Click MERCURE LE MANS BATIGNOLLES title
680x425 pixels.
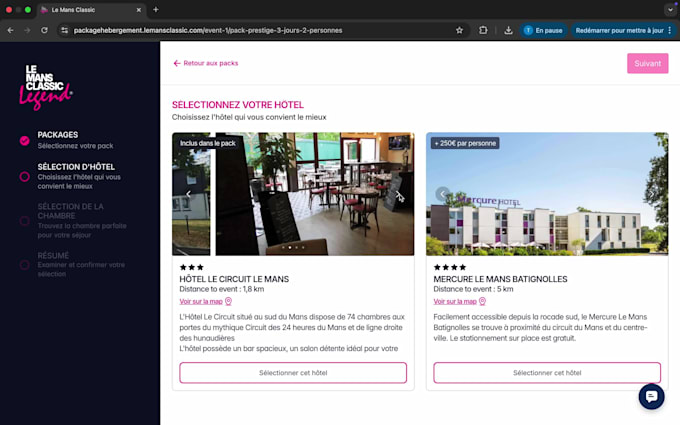(500, 279)
